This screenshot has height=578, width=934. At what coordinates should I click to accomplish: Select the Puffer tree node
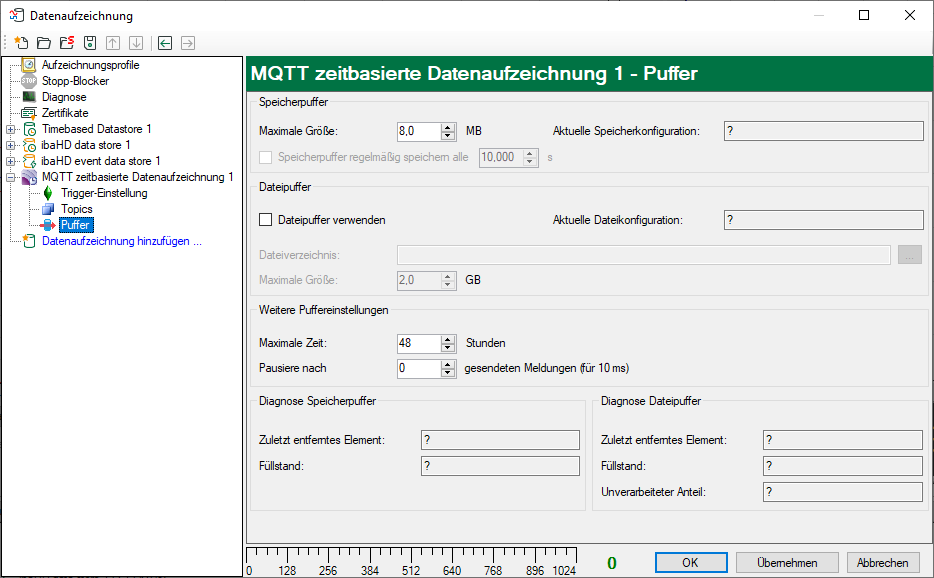[x=76, y=225]
